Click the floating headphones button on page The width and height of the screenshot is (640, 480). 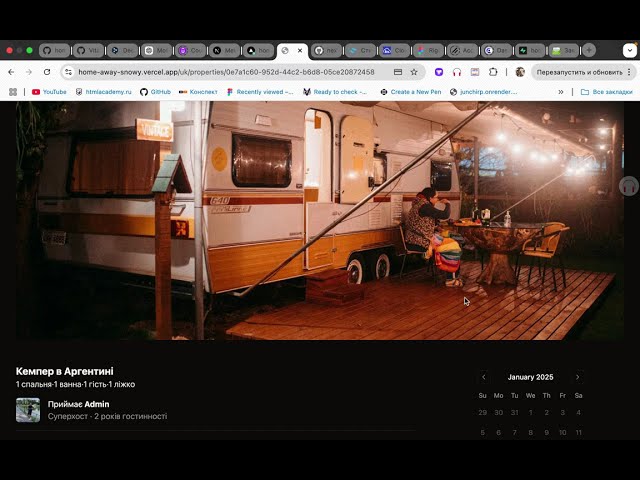(x=629, y=187)
